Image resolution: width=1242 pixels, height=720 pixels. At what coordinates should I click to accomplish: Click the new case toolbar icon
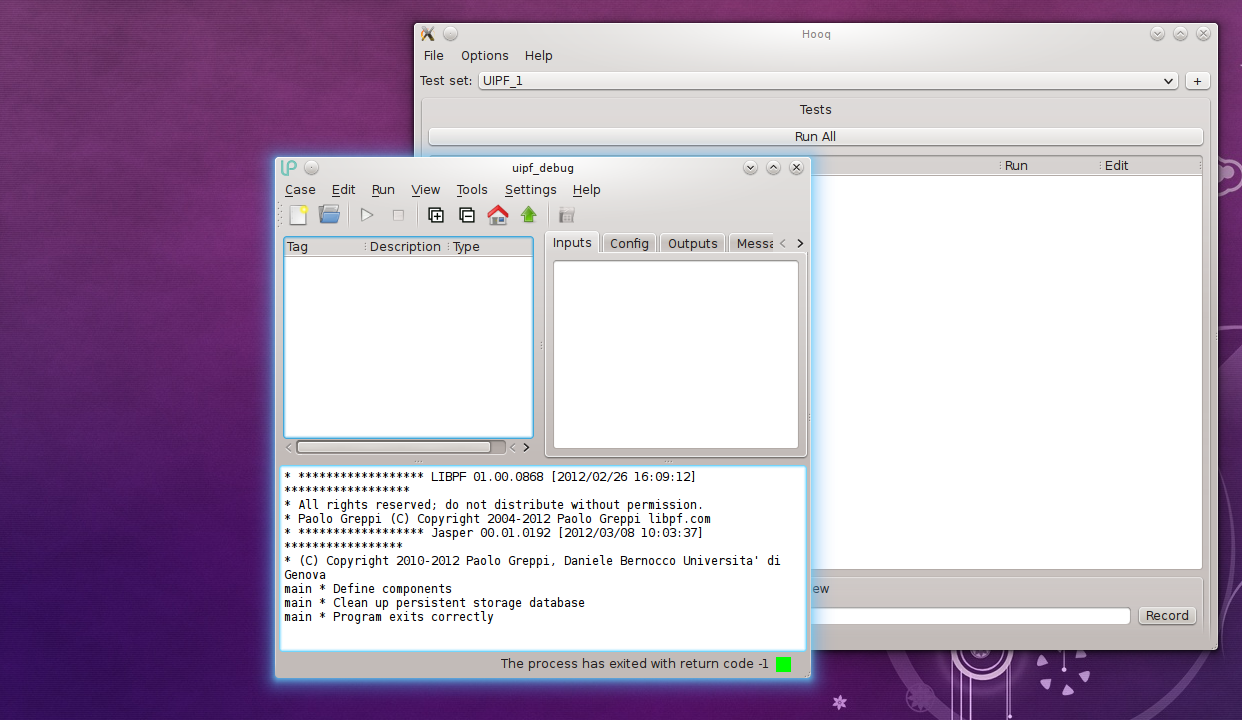tap(298, 215)
